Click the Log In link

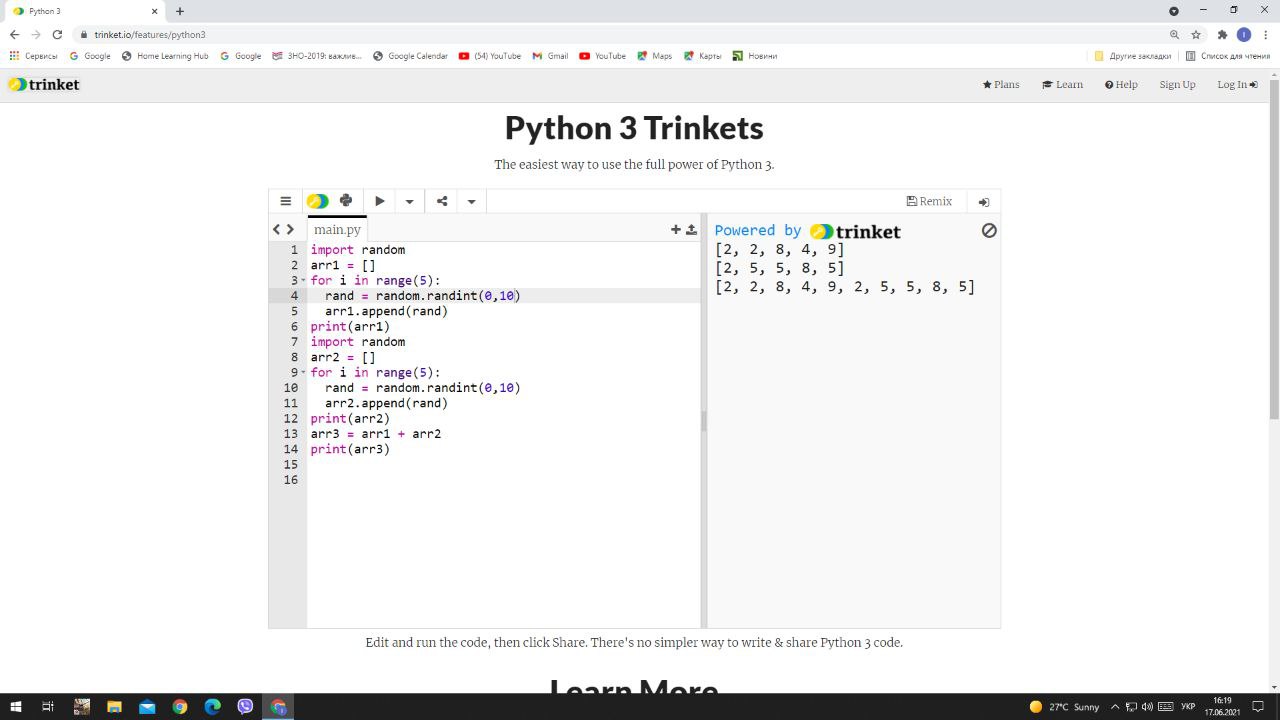click(x=1237, y=84)
